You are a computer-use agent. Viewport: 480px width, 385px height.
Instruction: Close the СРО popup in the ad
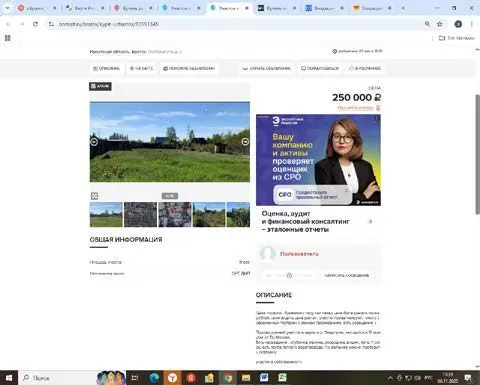(346, 190)
